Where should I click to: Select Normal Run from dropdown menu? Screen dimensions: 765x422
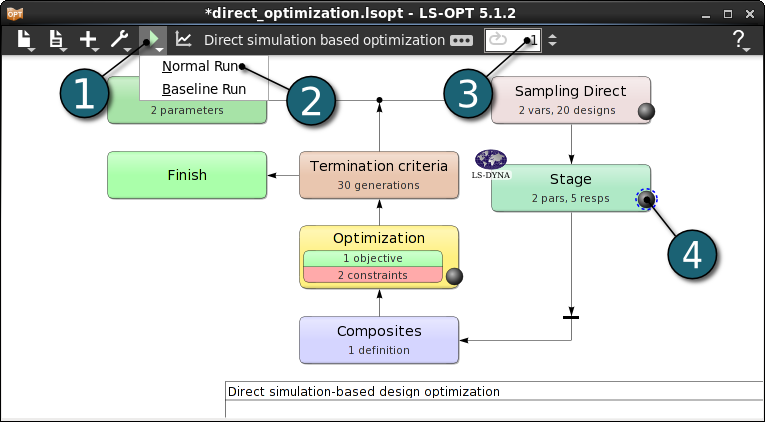coord(203,66)
